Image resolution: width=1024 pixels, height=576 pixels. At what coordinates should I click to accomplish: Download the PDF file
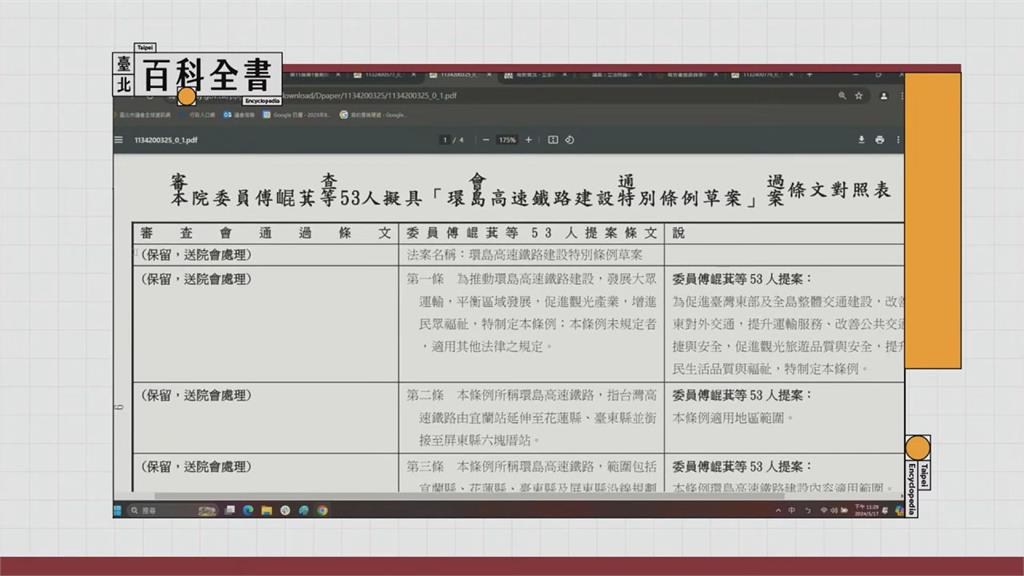861,140
